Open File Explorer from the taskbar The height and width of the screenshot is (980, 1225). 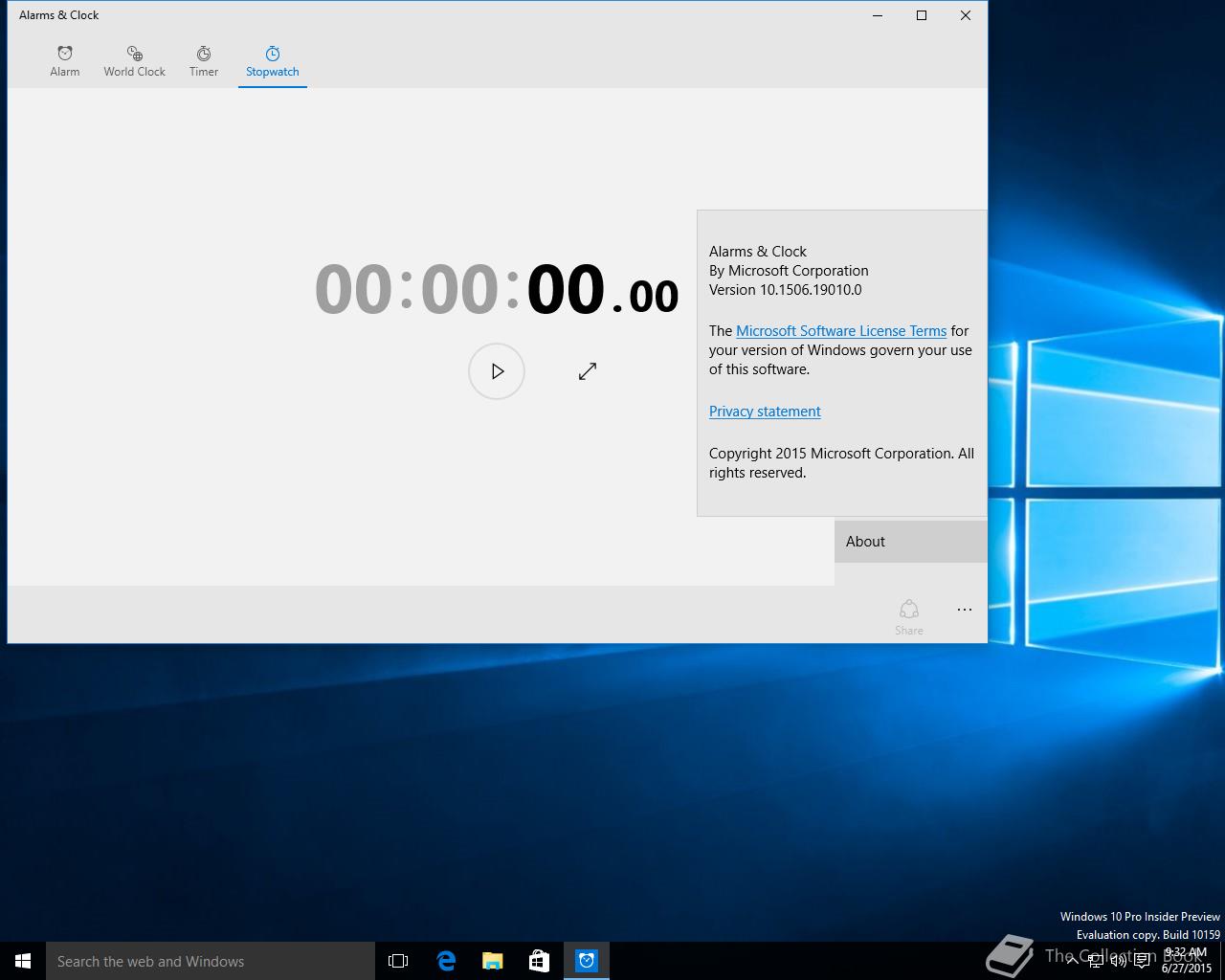click(x=493, y=961)
